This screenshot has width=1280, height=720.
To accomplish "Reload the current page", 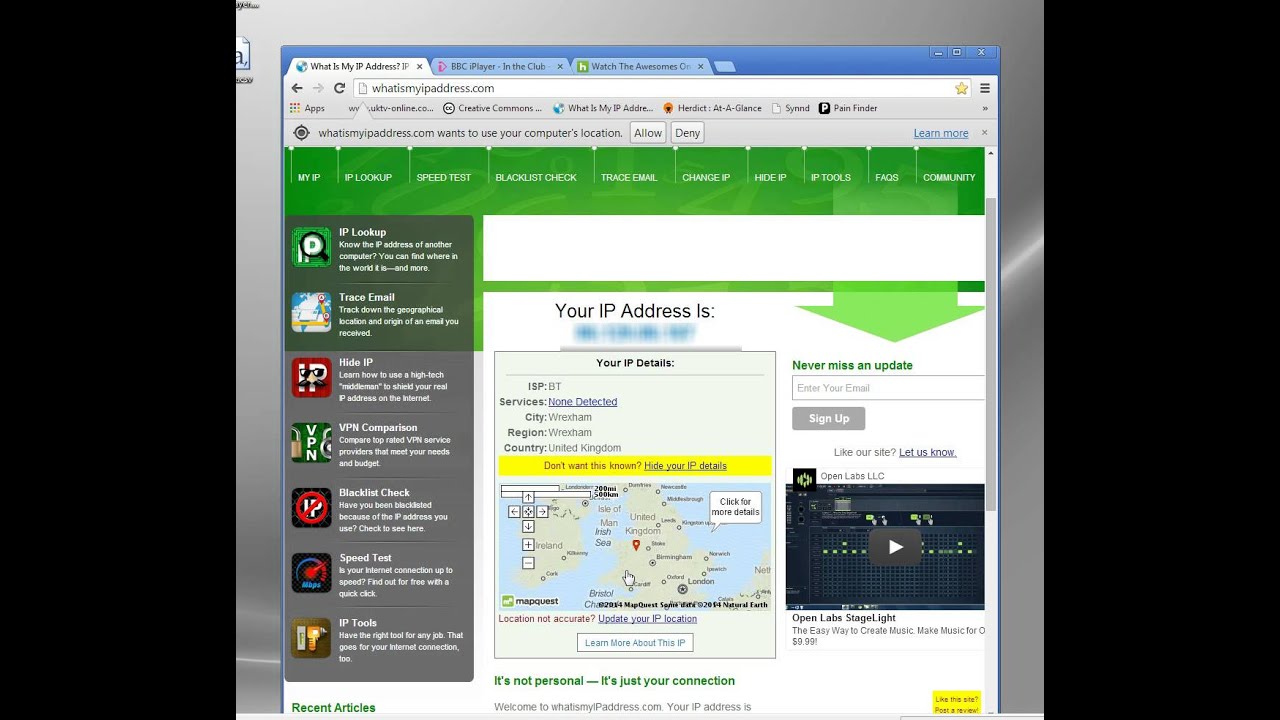I will (x=339, y=88).
